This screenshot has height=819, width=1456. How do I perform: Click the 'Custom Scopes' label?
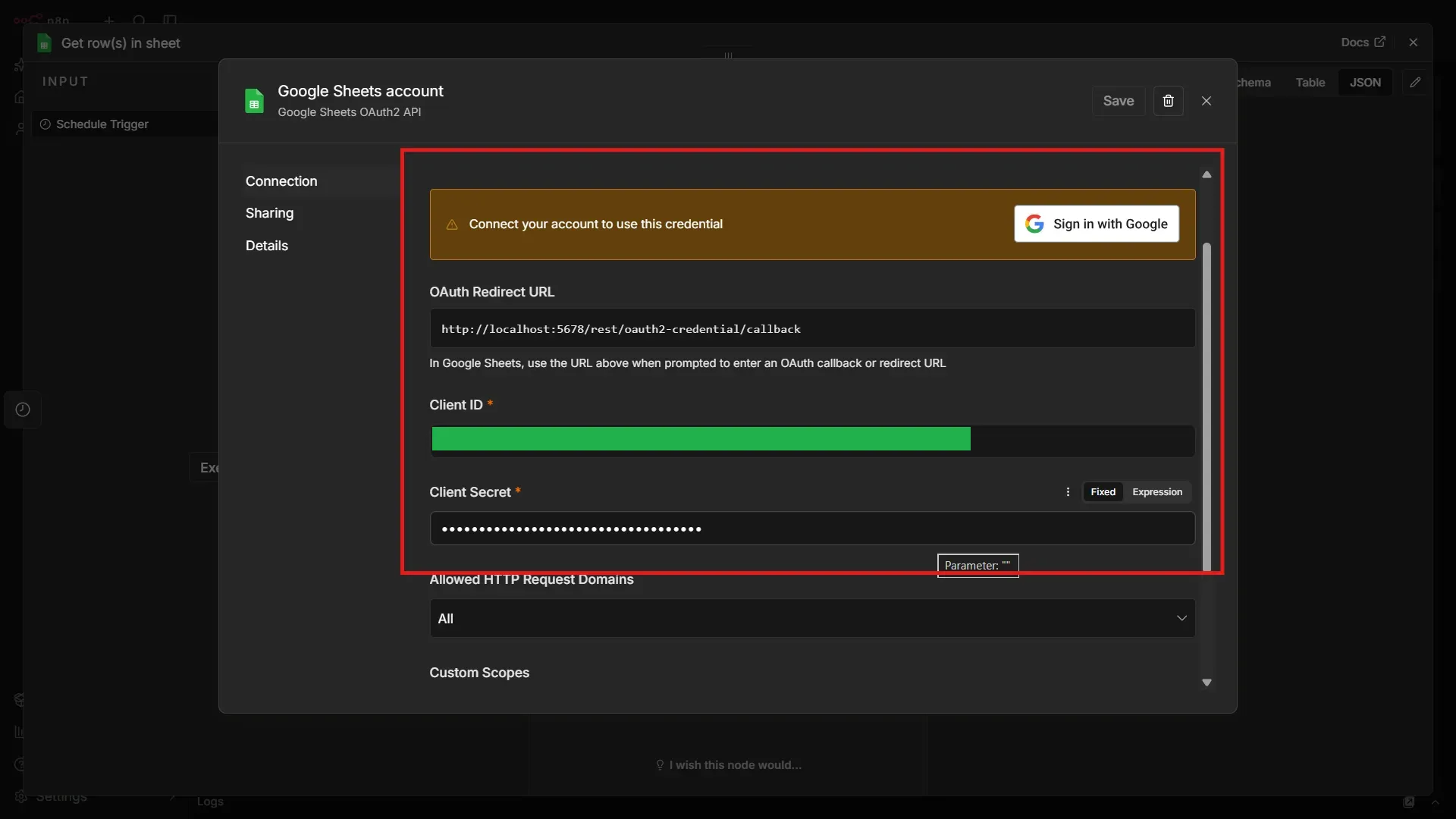click(x=479, y=673)
